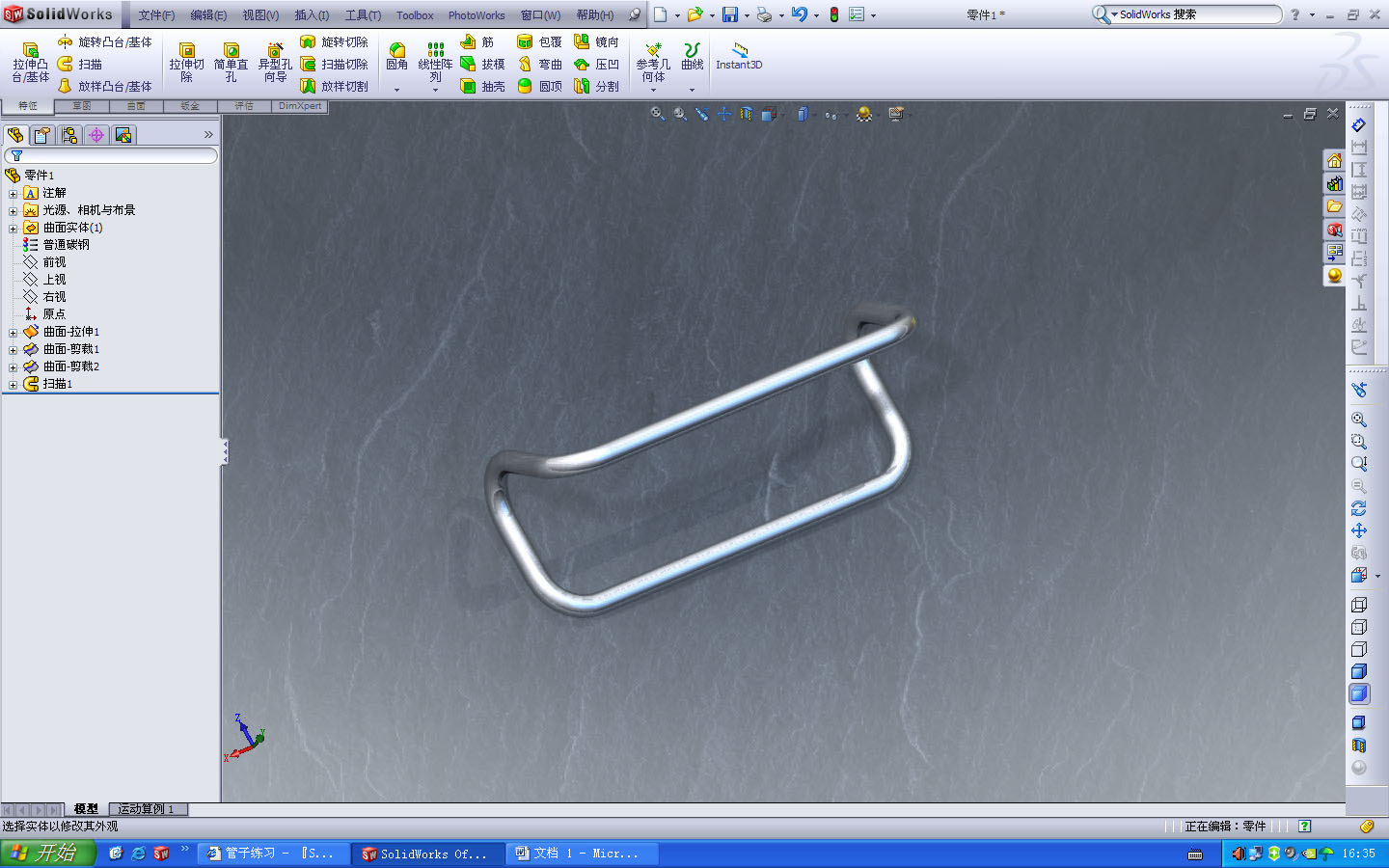Open the 插入(I) menu

coord(312,15)
